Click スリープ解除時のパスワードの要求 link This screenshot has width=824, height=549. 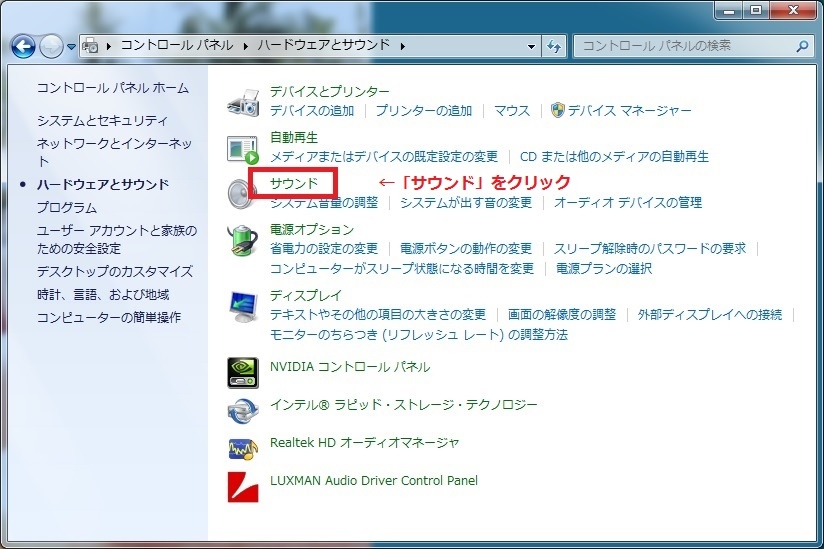(650, 248)
